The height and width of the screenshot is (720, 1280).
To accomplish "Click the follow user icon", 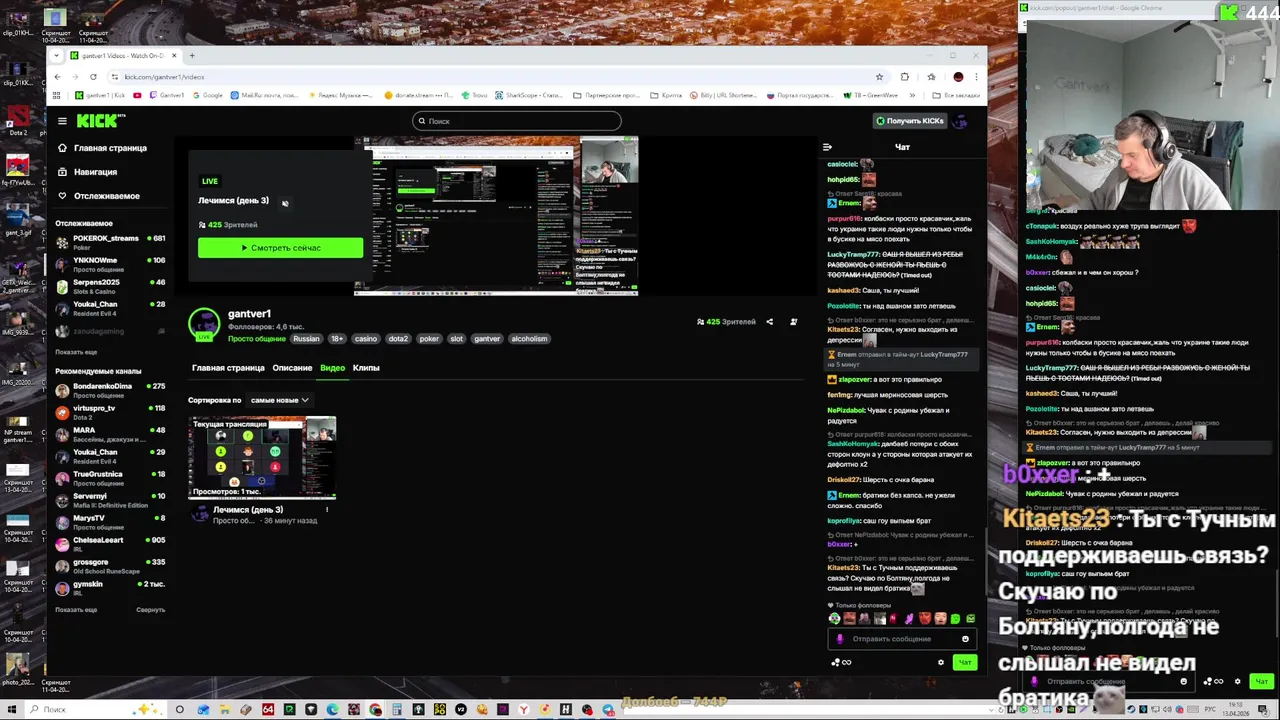I will (793, 322).
